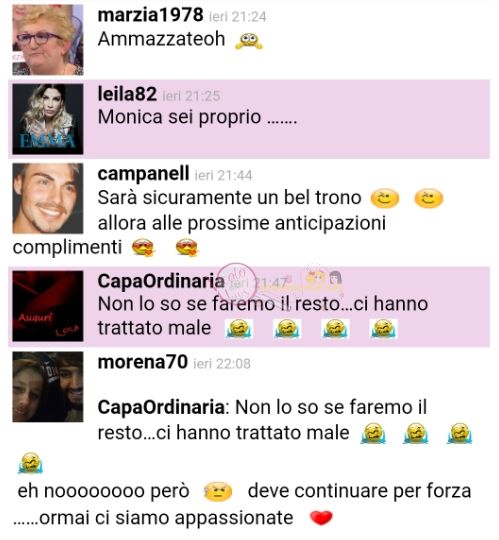499x540 pixels.
Task: Open morena70's couple selfie avatar
Action: coord(48,387)
